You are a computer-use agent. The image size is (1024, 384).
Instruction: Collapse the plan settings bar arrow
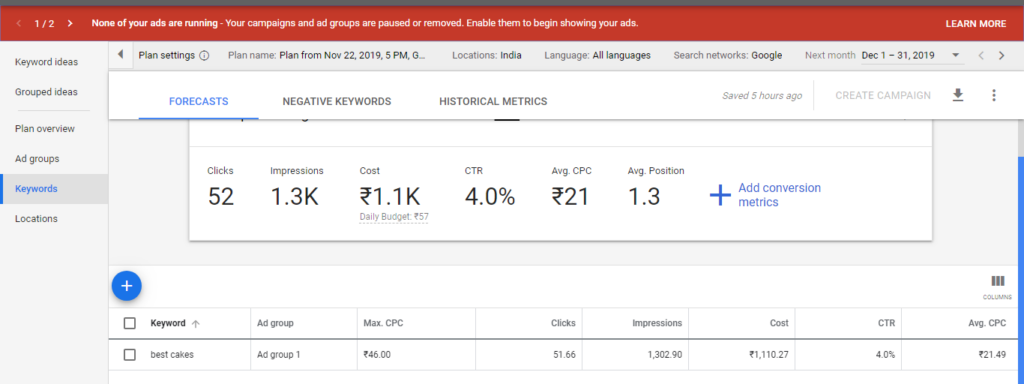pyautogui.click(x=120, y=55)
